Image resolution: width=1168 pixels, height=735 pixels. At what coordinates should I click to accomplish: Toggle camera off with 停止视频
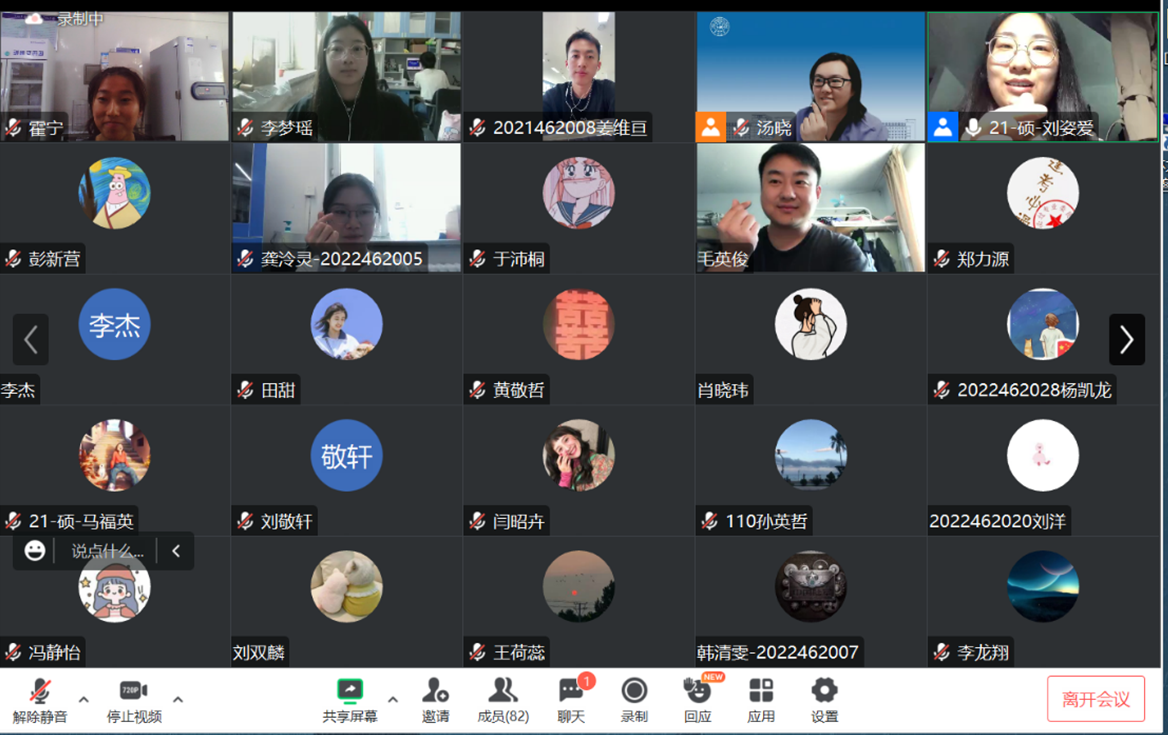coord(134,699)
